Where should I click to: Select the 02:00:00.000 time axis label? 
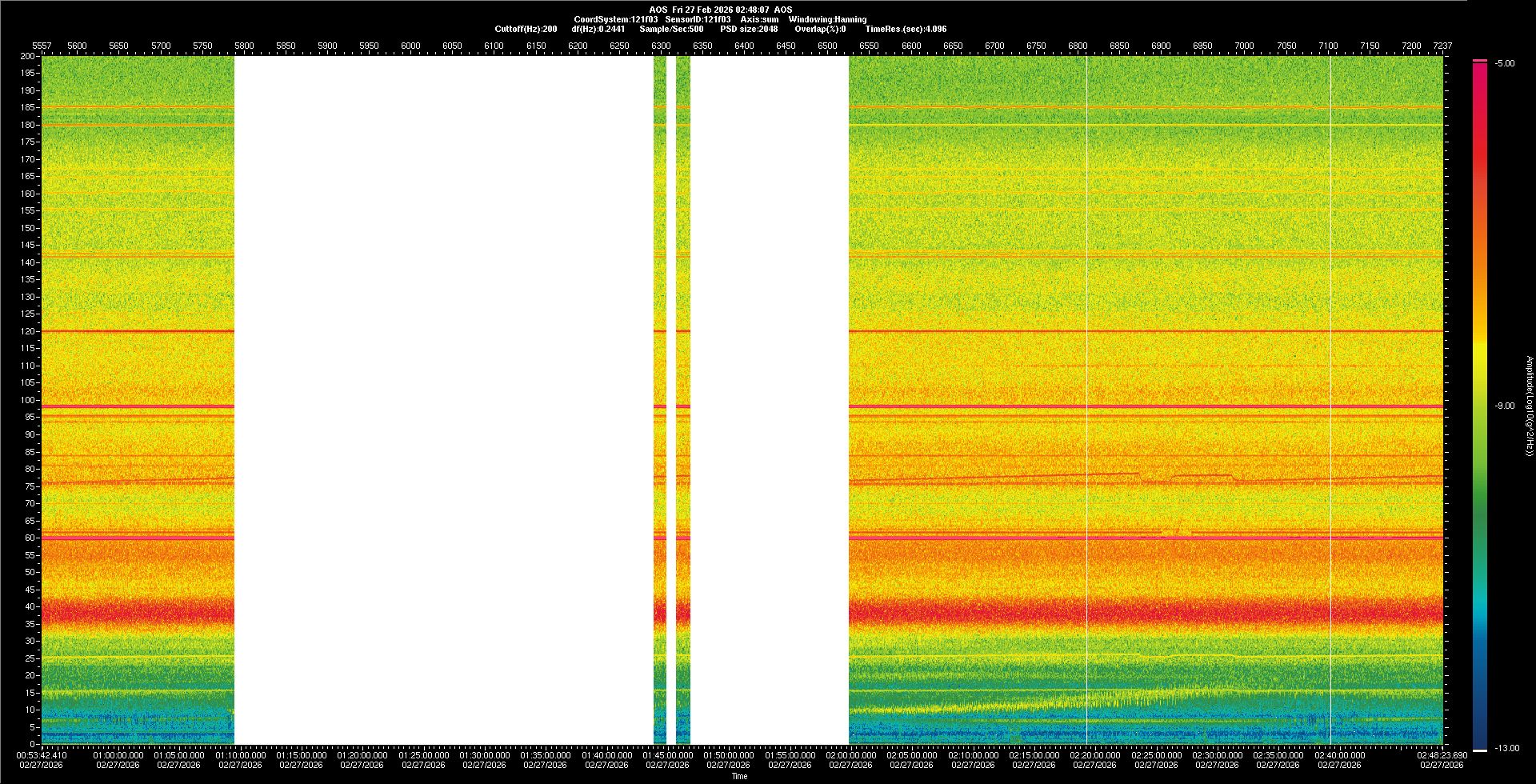pos(850,754)
